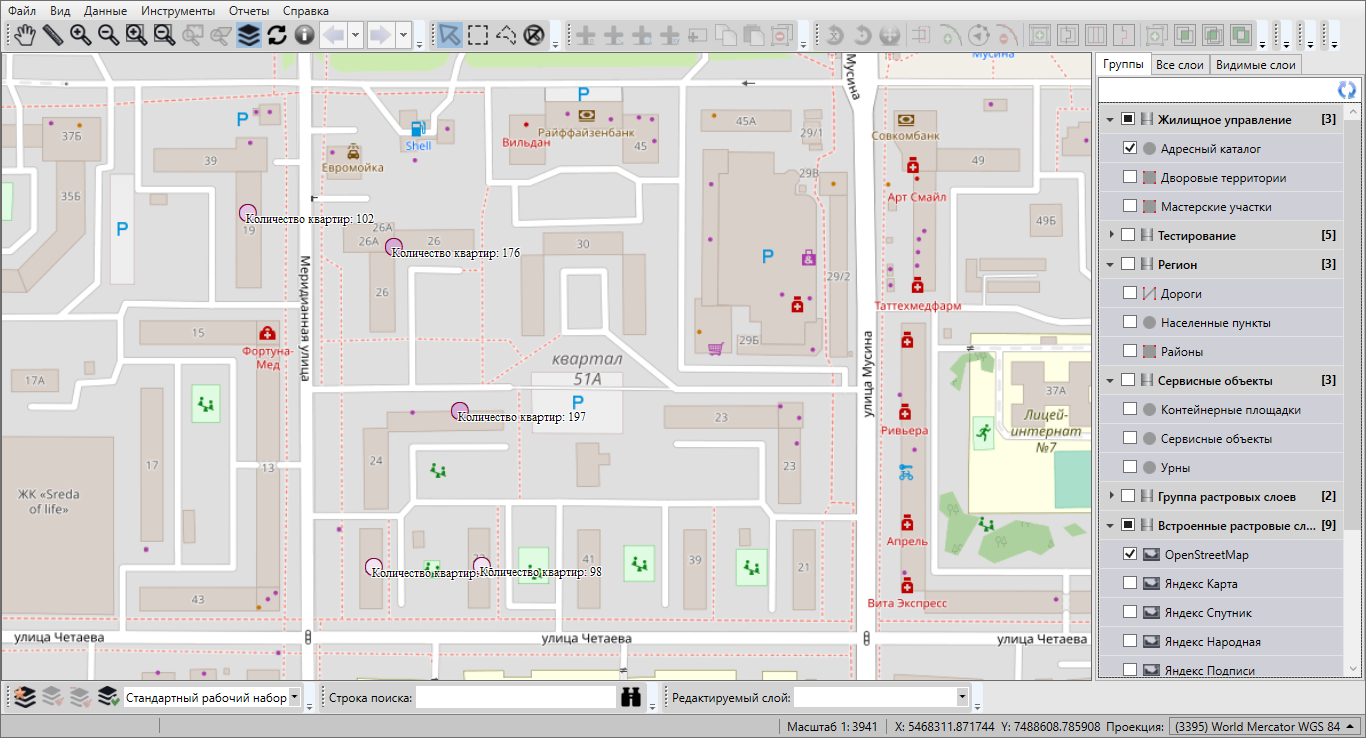The height and width of the screenshot is (738, 1366).
Task: Toggle the layers stack toolbar button
Action: (248, 35)
